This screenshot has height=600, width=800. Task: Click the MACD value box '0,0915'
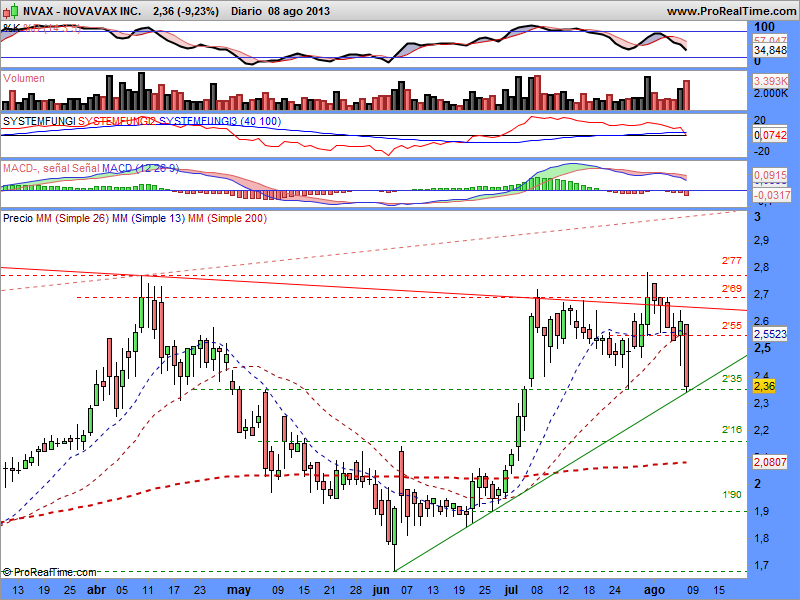(770, 175)
